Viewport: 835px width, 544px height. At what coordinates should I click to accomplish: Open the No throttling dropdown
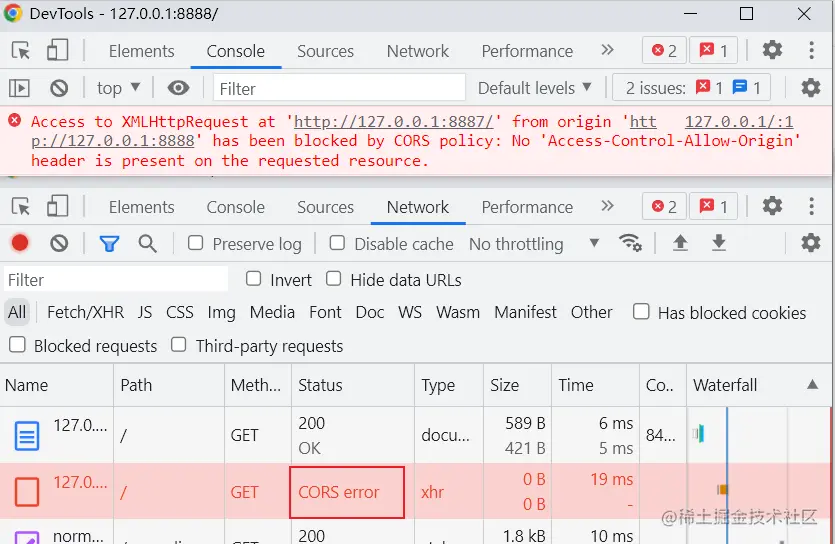tap(534, 244)
